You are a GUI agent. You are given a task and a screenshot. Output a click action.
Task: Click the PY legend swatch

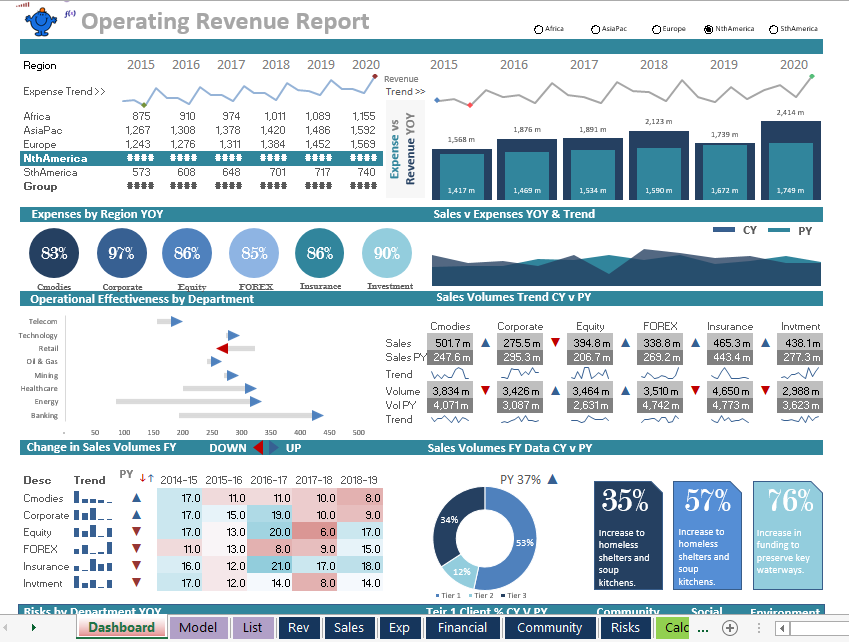pos(779,230)
